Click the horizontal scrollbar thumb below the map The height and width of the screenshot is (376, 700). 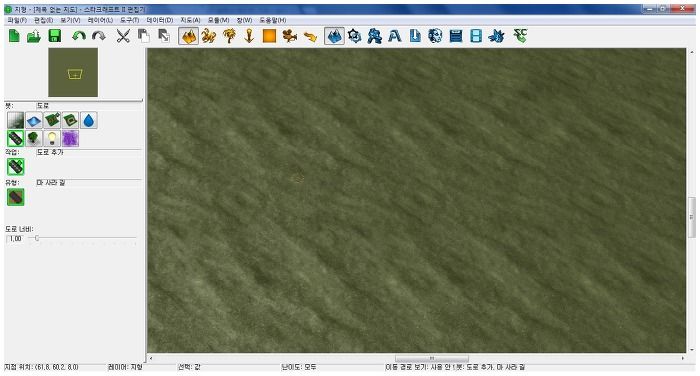point(432,358)
